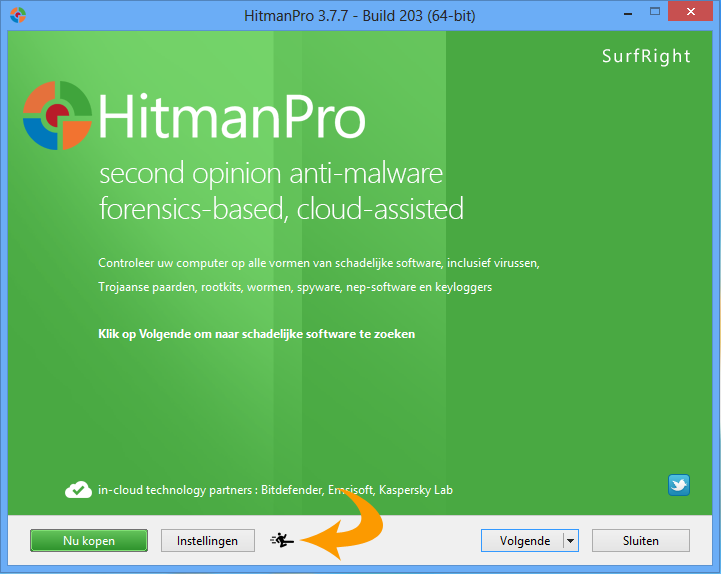Open Instellingen settings
721x574 pixels.
tap(207, 540)
